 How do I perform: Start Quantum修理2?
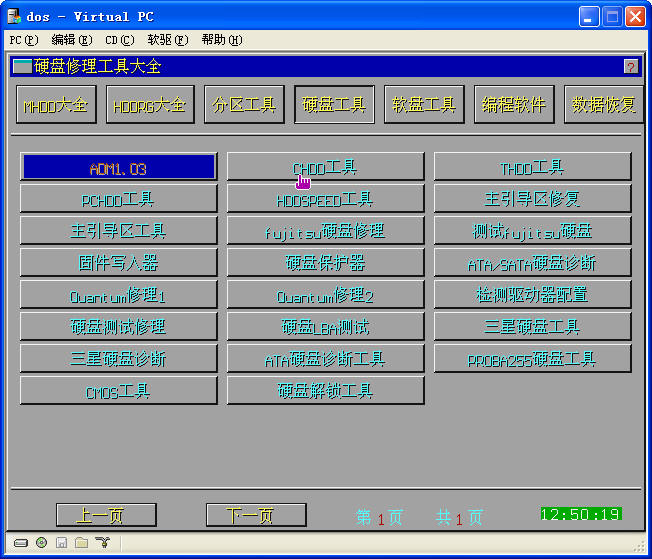click(326, 294)
